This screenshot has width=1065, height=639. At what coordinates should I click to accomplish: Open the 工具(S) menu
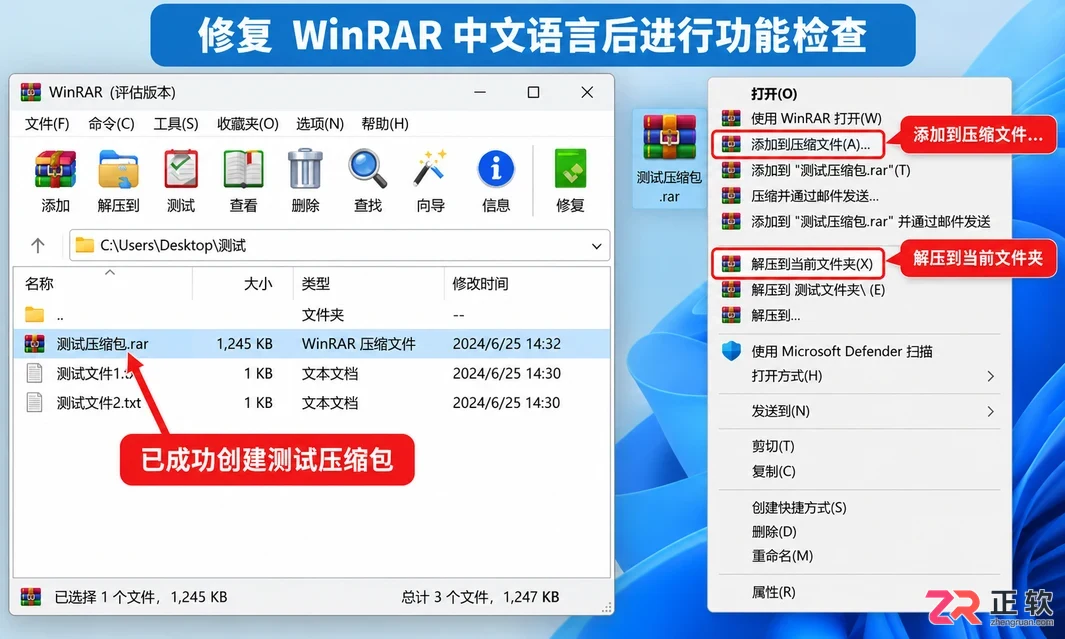tap(176, 124)
